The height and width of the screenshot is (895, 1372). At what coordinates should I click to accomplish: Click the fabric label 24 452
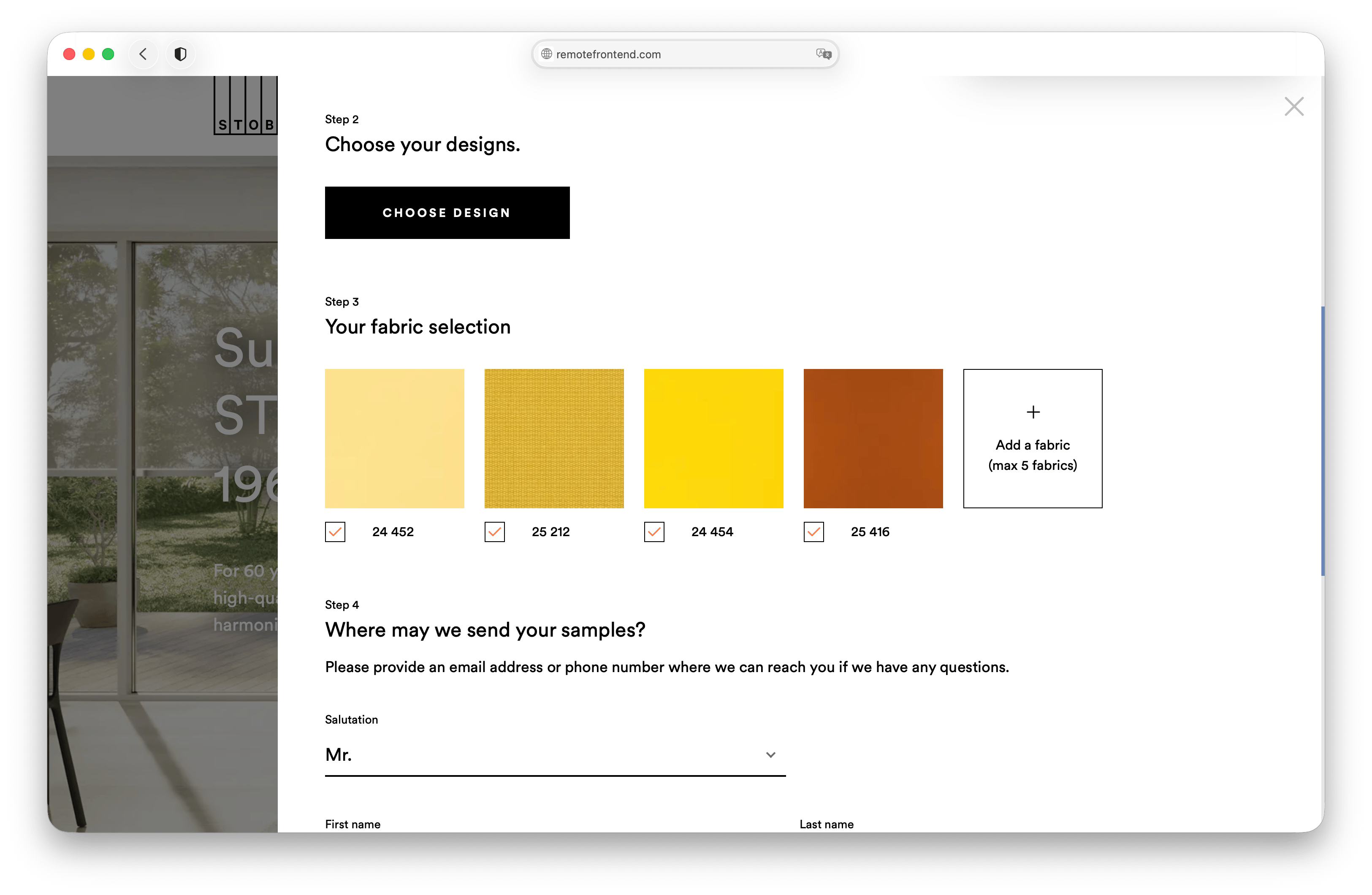(393, 532)
